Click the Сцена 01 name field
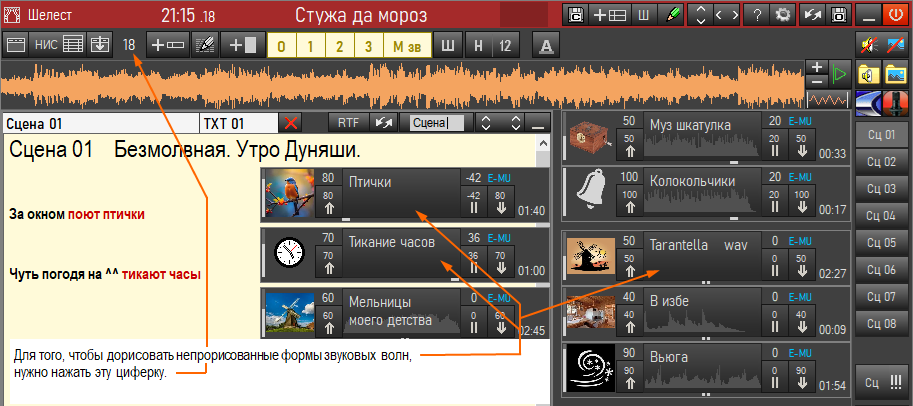Screen dimensions: 913x406 [101, 123]
